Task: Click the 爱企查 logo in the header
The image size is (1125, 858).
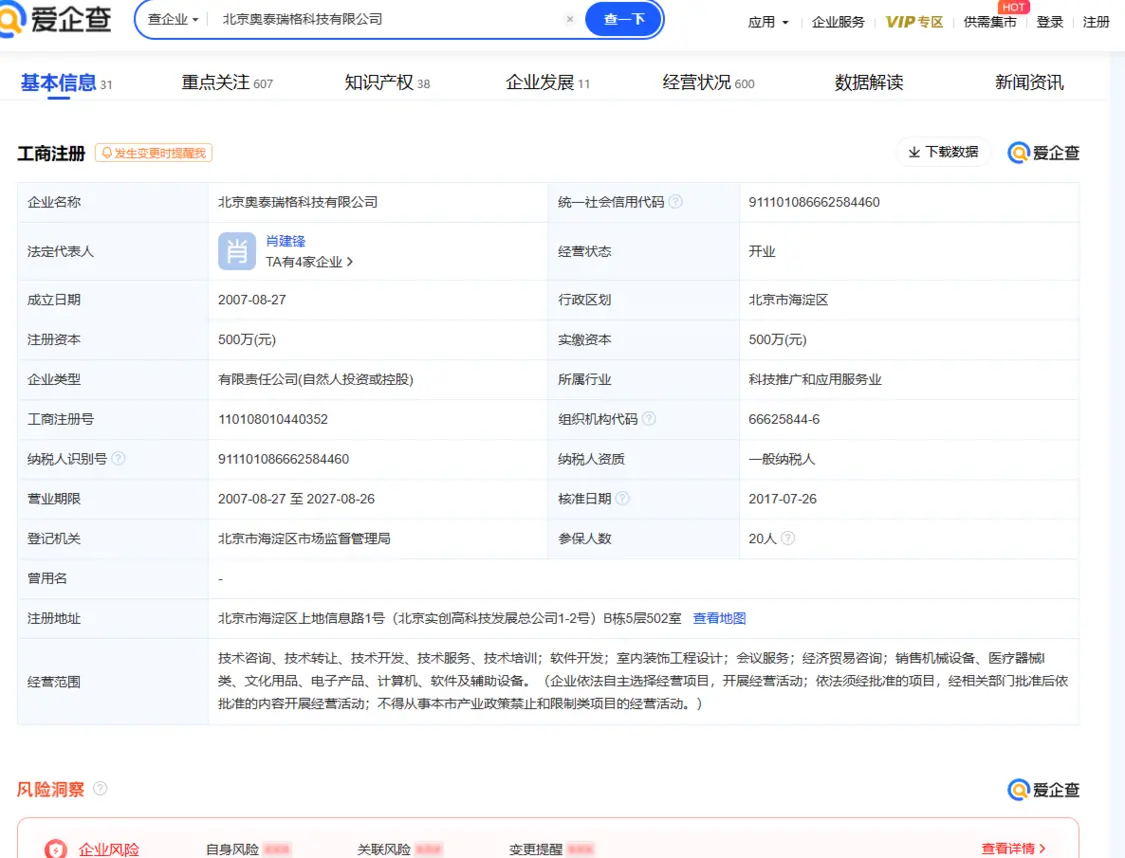Action: 56,19
